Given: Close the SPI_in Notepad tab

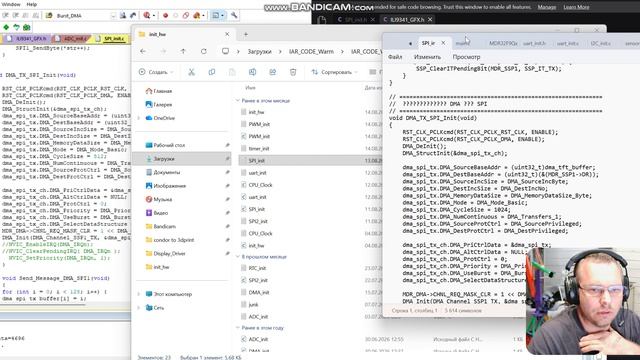Looking at the screenshot, I should point(443,43).
